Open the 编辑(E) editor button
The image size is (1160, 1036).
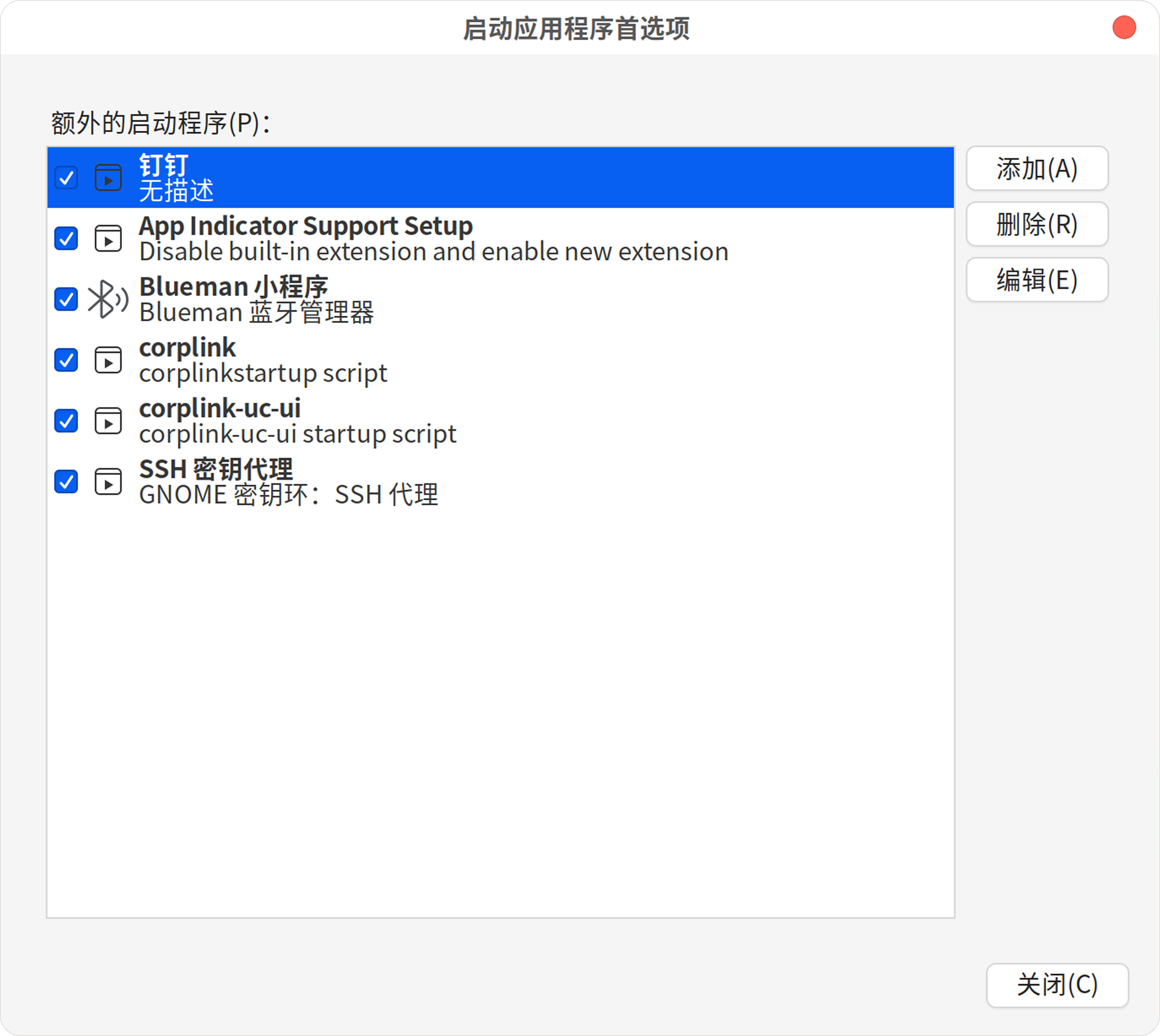point(1037,280)
